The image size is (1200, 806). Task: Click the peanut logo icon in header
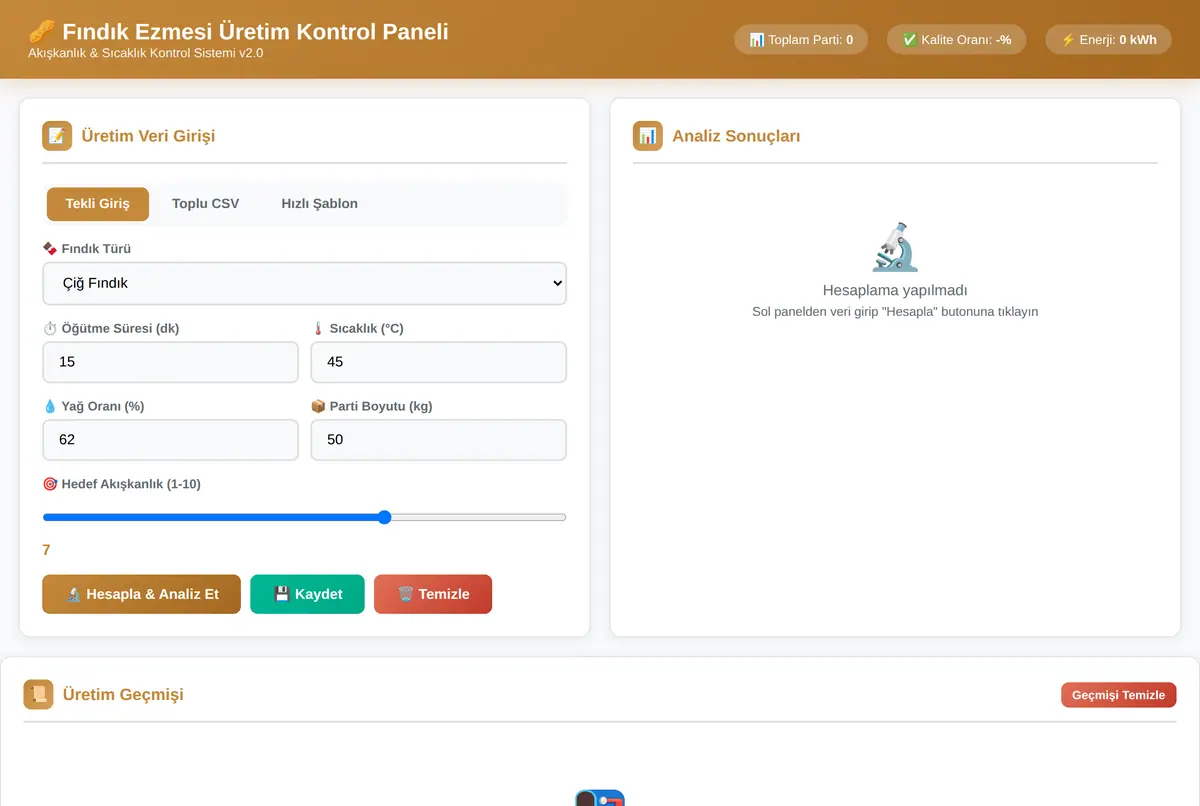pyautogui.click(x=40, y=32)
